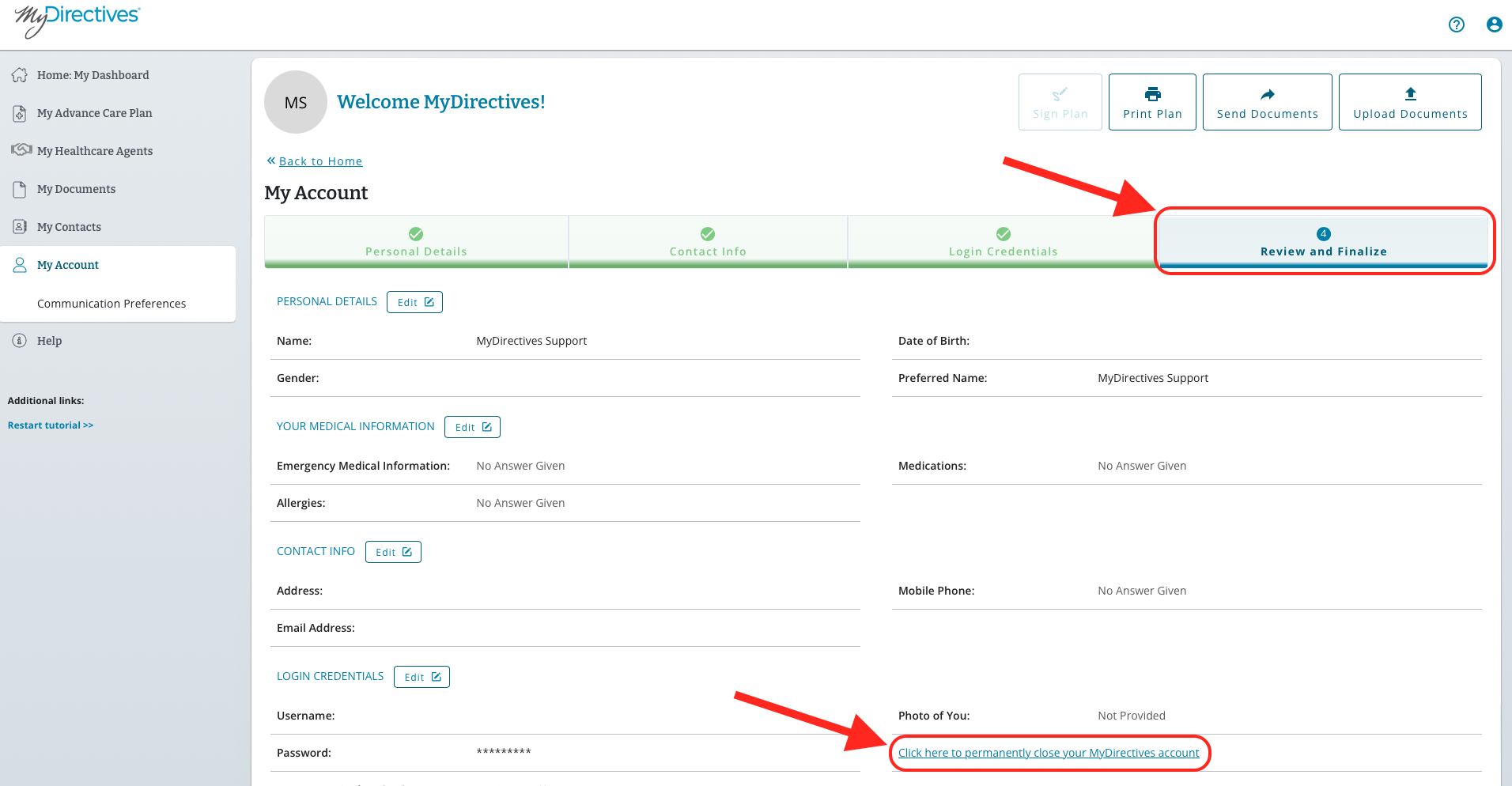Click the name value MyDirectives Support
This screenshot has width=1512, height=786.
tap(531, 341)
